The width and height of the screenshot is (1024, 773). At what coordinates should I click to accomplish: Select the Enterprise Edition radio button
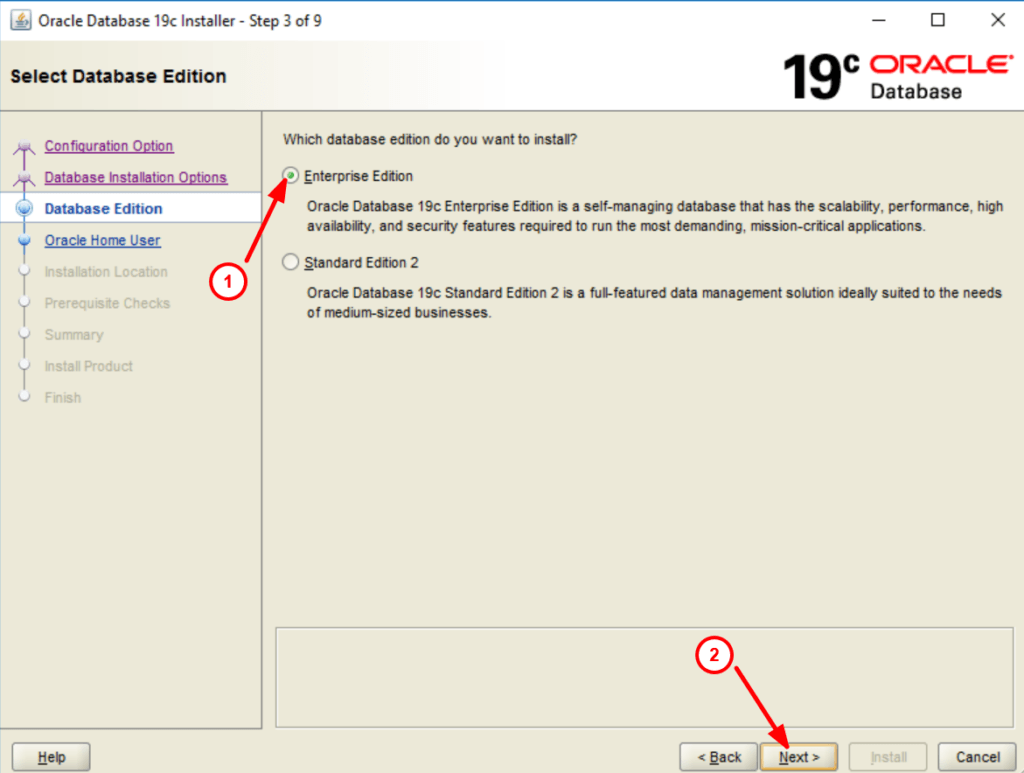pos(291,176)
